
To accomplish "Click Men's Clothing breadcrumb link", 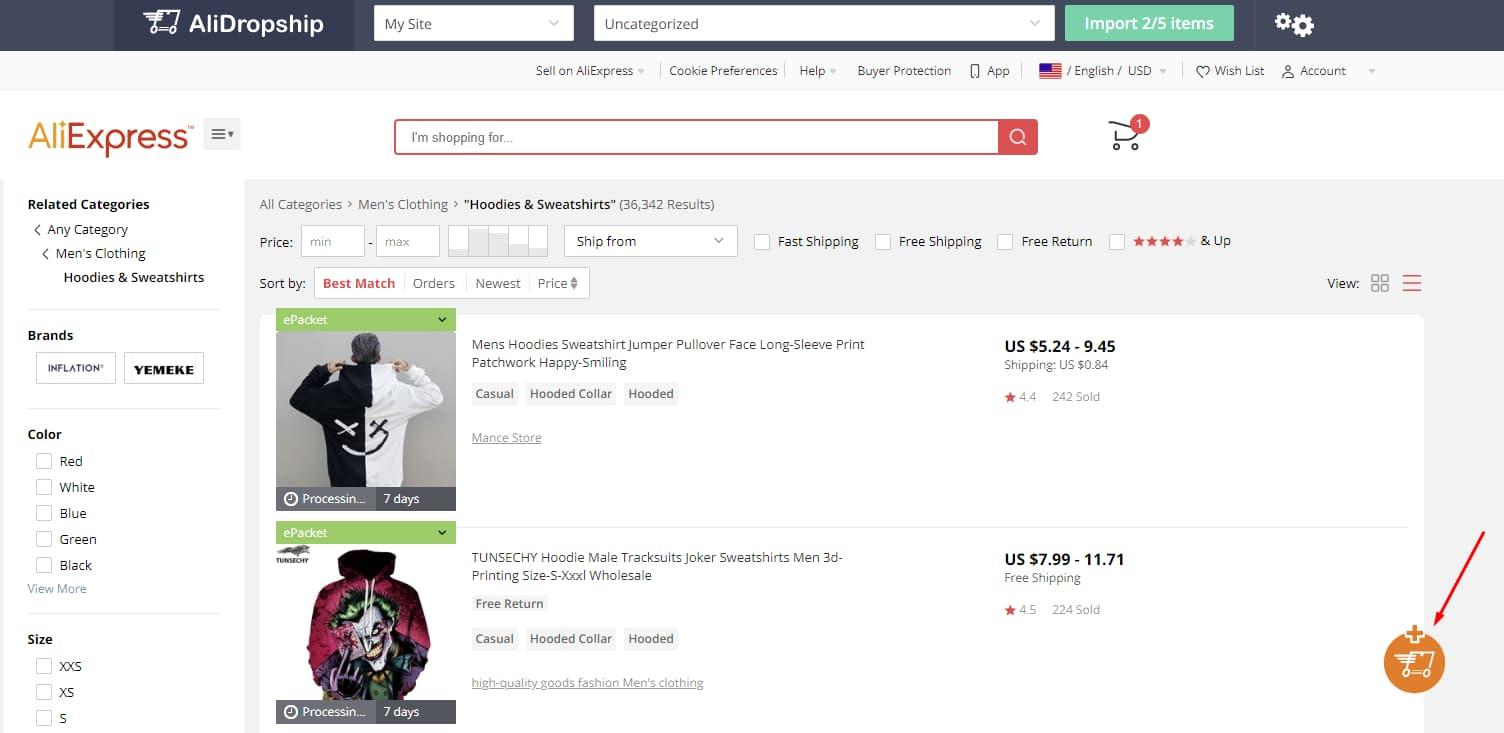I will (403, 205).
